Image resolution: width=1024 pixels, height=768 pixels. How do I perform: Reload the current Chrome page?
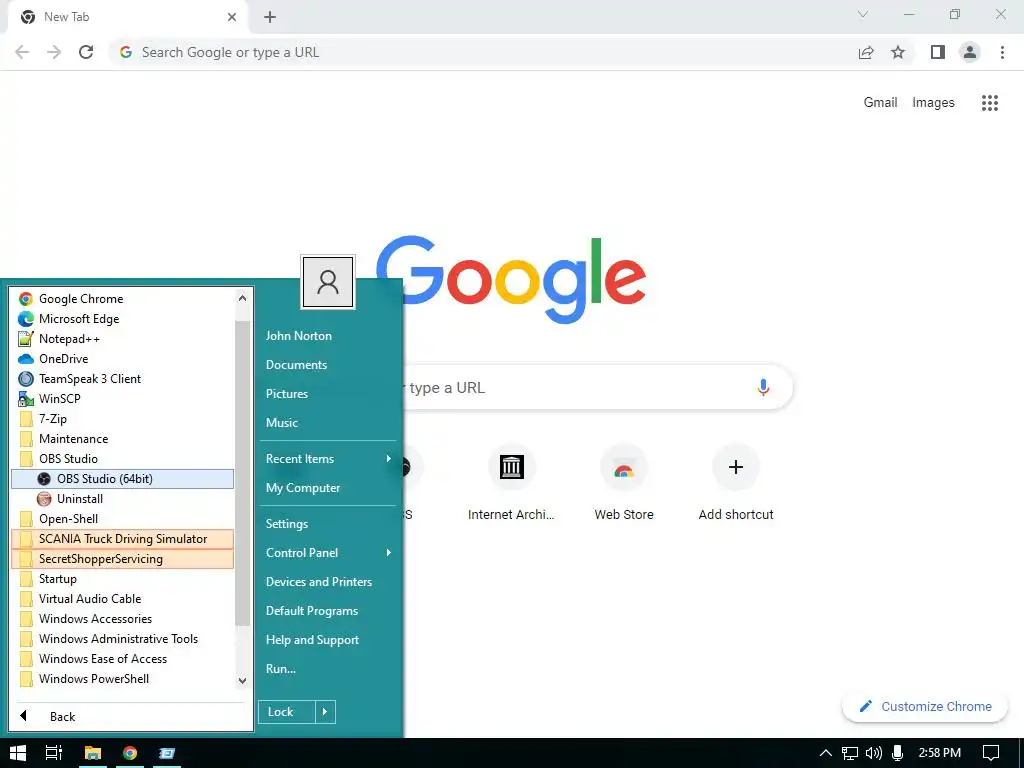(x=86, y=52)
